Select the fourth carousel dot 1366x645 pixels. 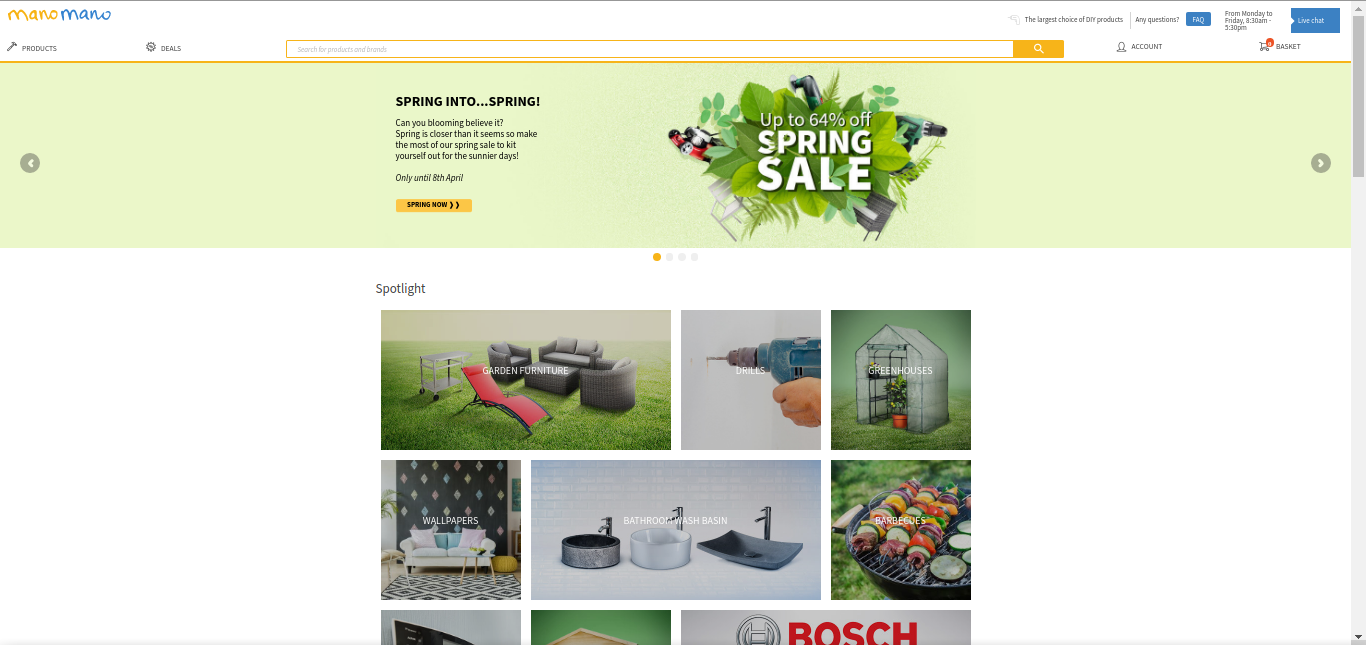pyautogui.click(x=694, y=257)
